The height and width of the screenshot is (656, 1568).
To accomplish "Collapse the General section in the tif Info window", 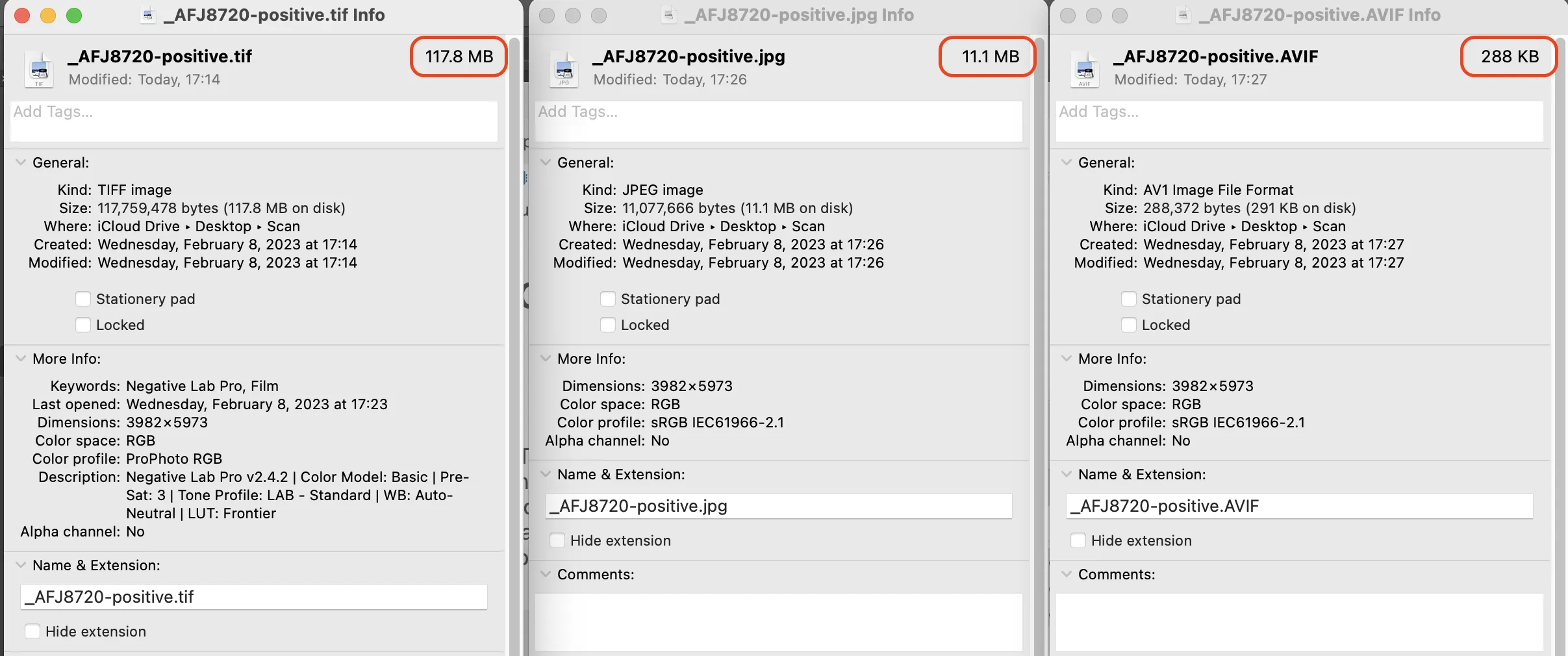I will tap(21, 162).
